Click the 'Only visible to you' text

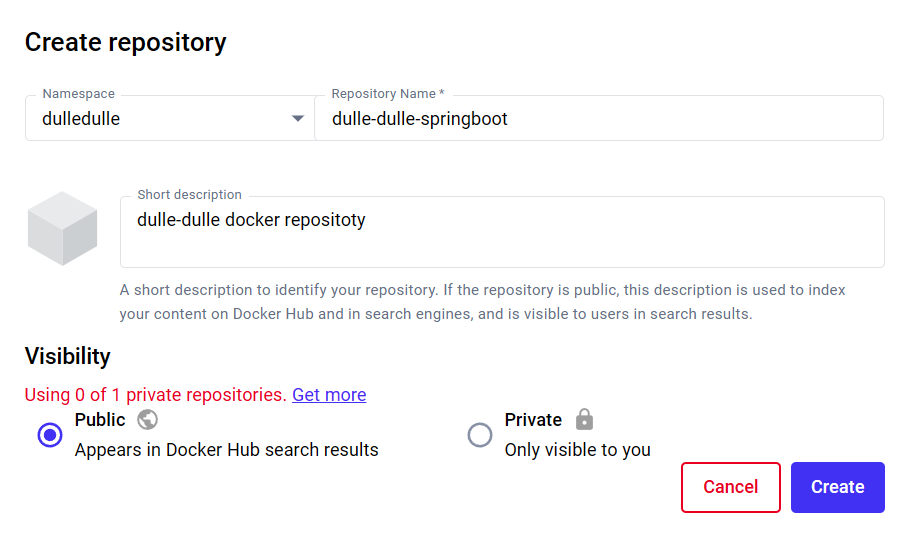click(x=577, y=449)
